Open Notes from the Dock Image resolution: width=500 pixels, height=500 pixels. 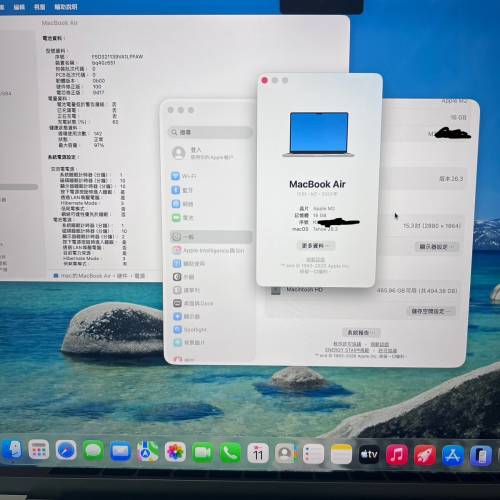point(341,454)
